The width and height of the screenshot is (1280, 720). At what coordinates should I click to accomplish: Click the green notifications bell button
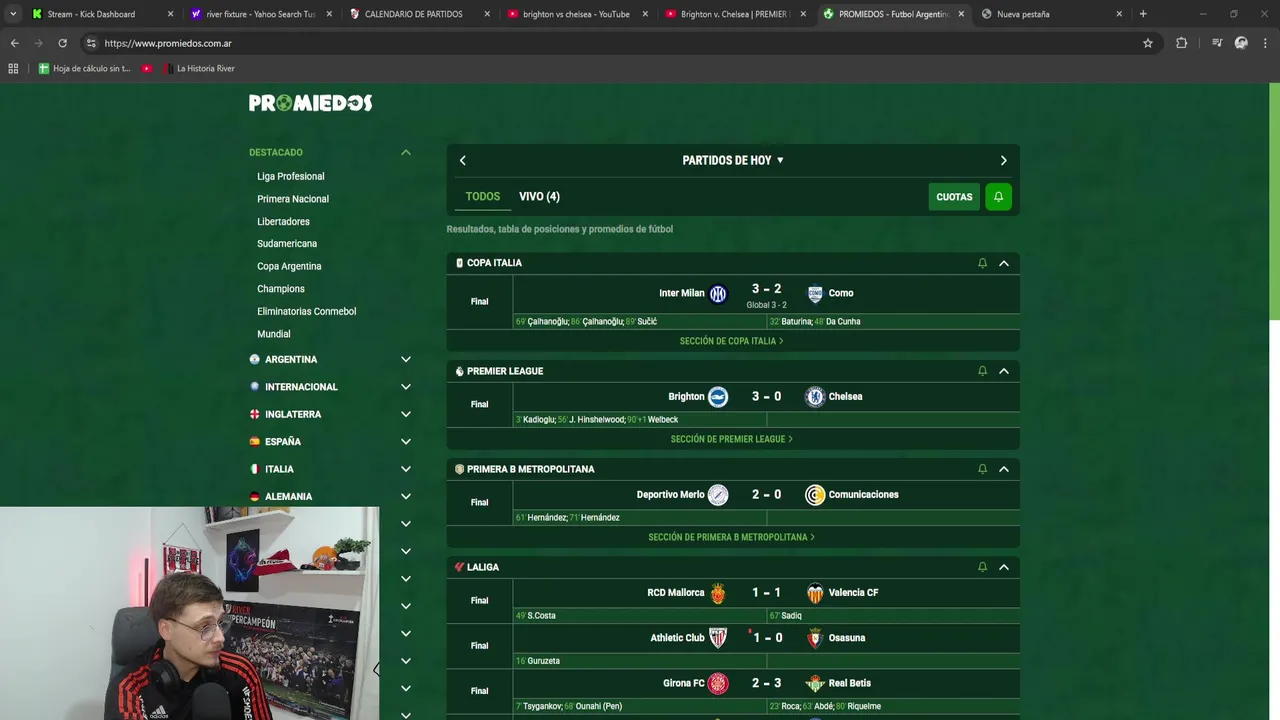pyautogui.click(x=998, y=197)
